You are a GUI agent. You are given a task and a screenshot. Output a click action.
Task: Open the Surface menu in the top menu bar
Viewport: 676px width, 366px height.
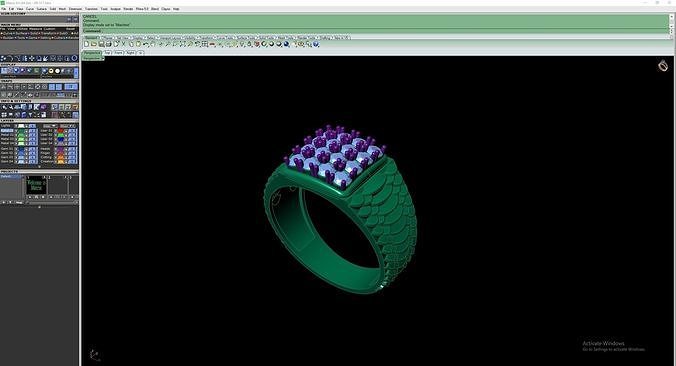pos(42,9)
